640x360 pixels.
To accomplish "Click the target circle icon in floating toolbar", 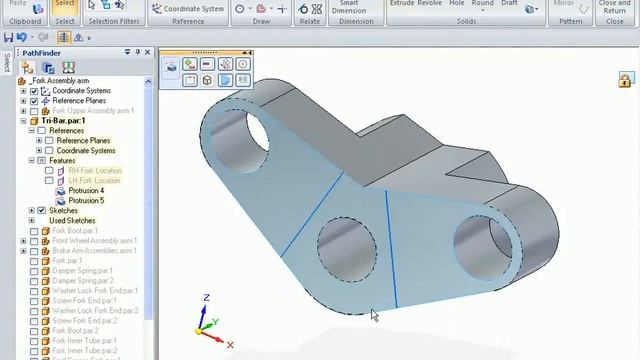I will 243,64.
